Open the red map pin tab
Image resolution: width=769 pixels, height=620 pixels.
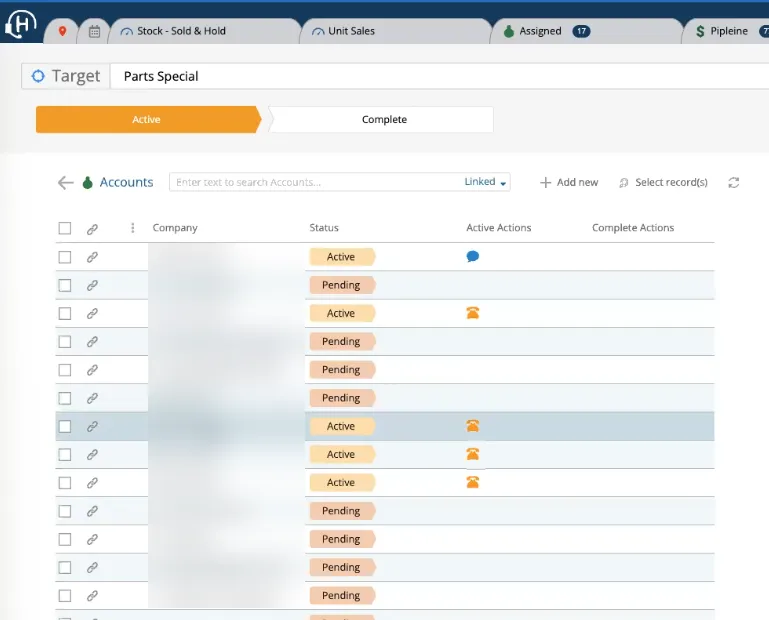point(62,31)
